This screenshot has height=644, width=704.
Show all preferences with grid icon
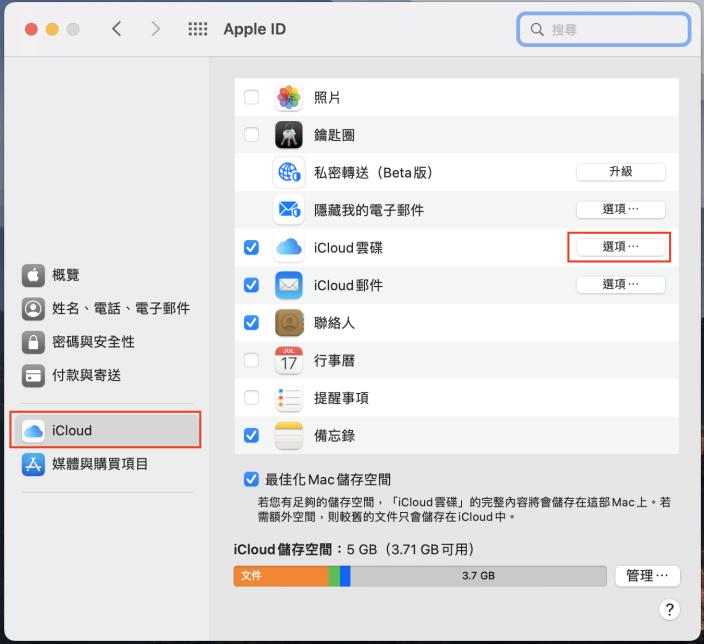pos(198,29)
